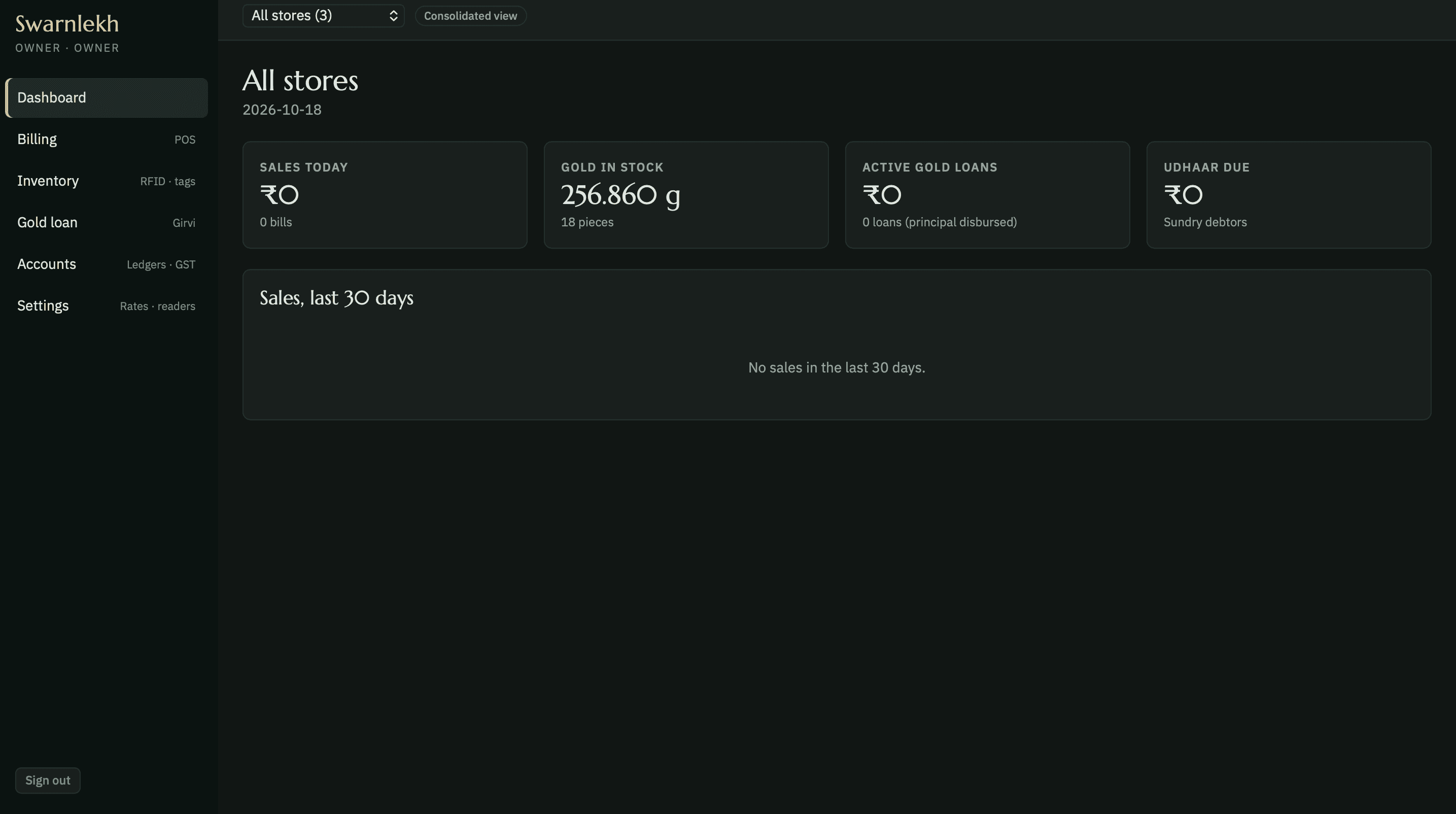This screenshot has height=814, width=1456.
Task: Open the Billing POS section
Action: coord(106,140)
